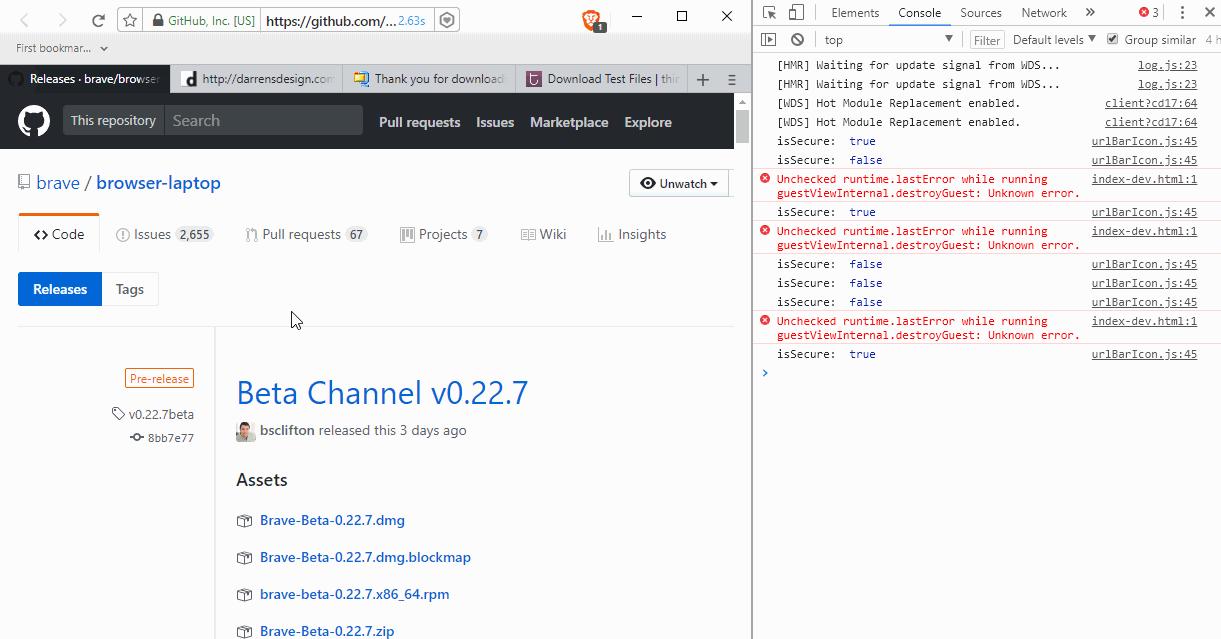Open the repository Issues tab with 2,655
This screenshot has height=639, width=1221.
pyautogui.click(x=164, y=235)
